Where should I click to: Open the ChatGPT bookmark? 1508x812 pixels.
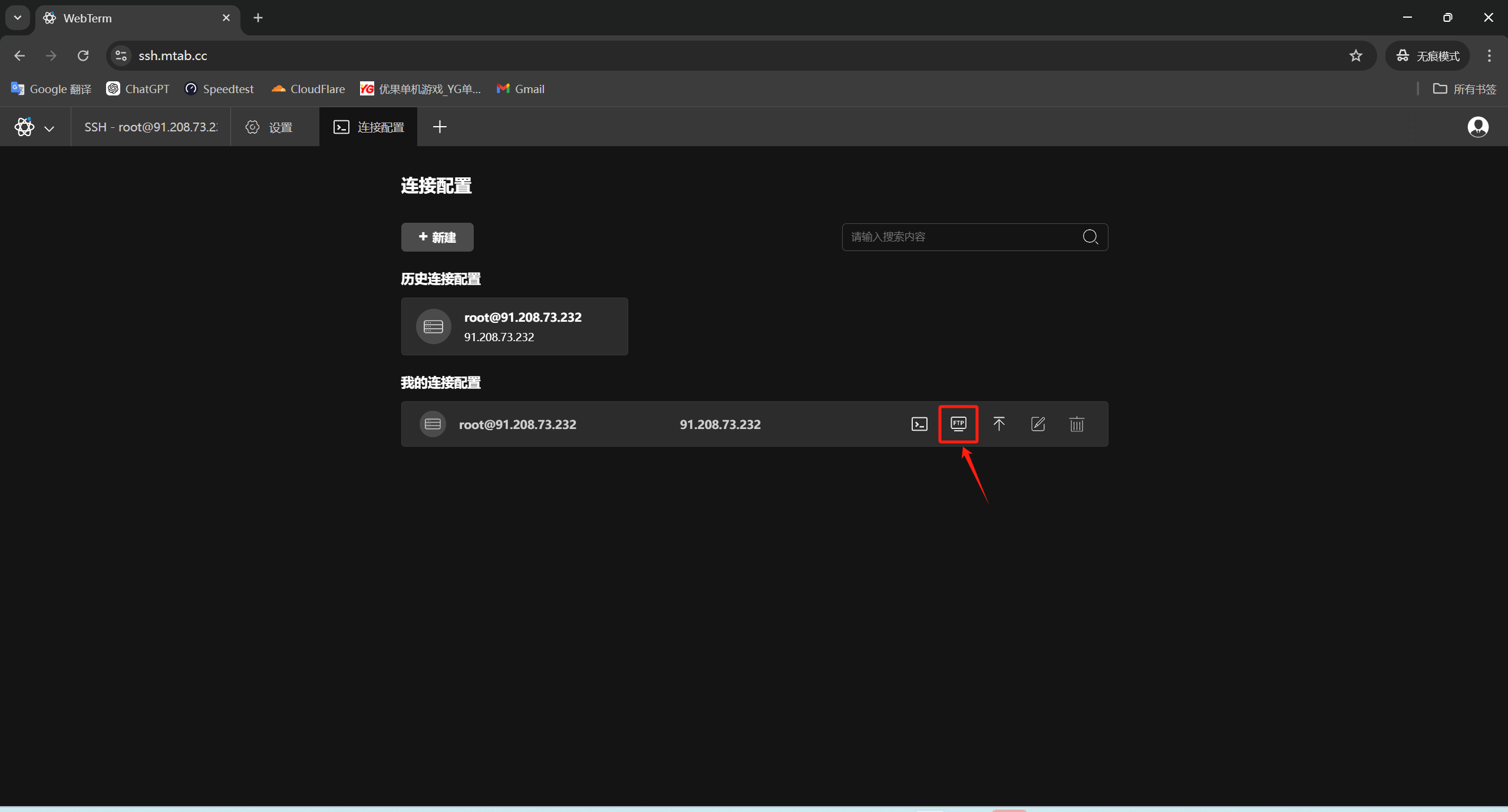click(138, 89)
